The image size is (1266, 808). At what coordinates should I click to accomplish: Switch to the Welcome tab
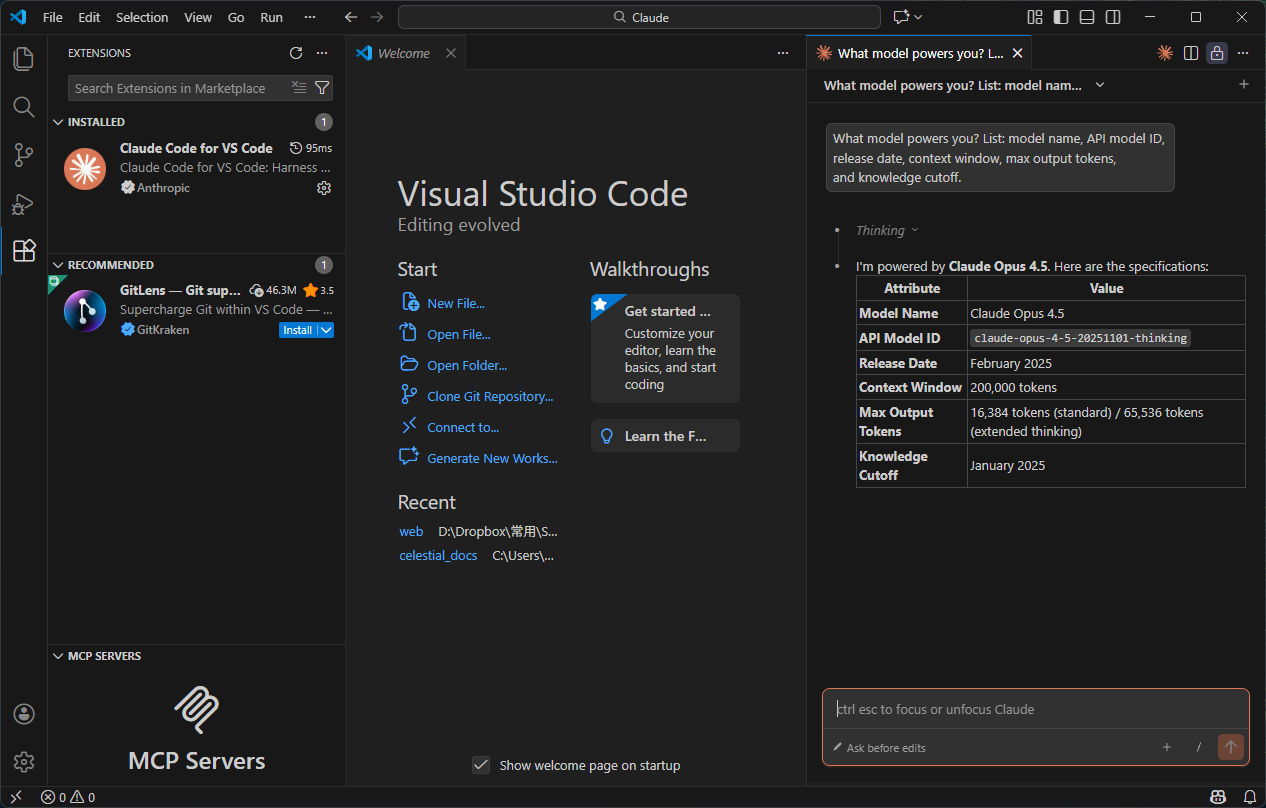[404, 53]
